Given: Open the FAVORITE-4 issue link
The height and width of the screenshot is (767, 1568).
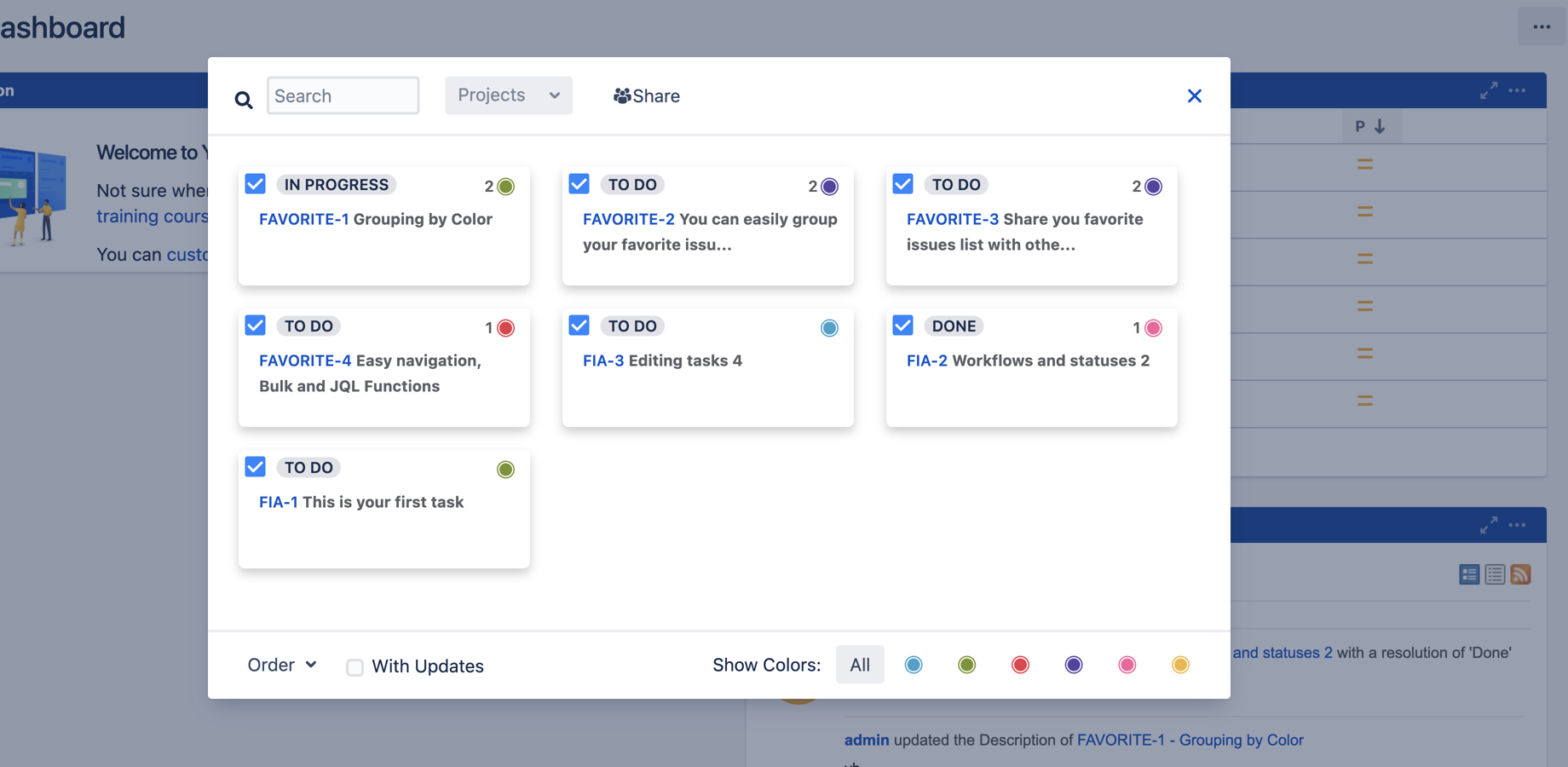Looking at the screenshot, I should (x=305, y=360).
